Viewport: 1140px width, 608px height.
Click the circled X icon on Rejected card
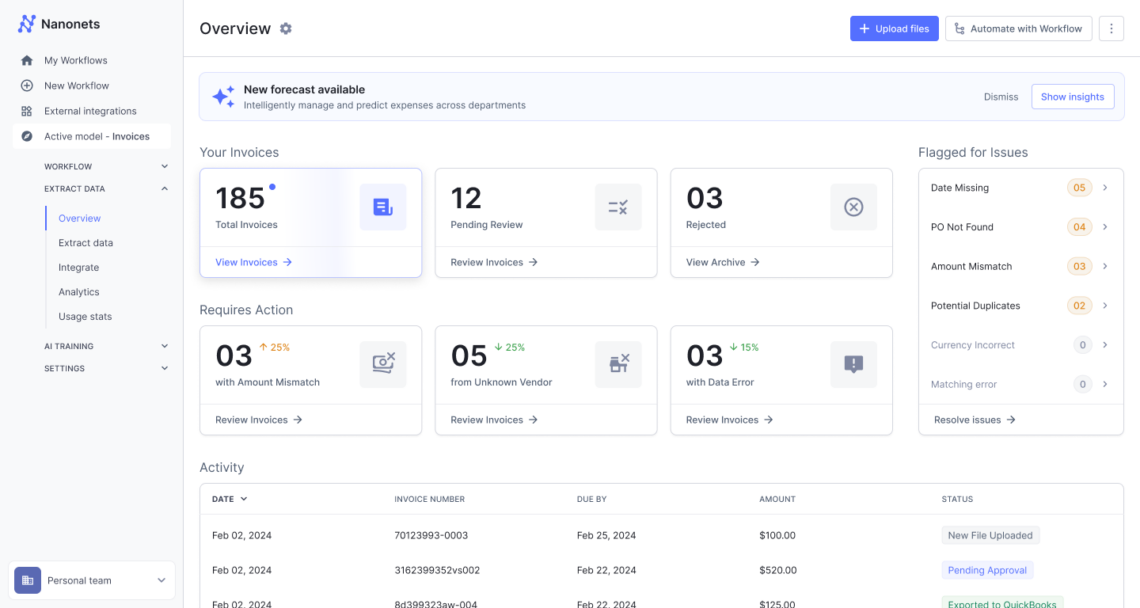[x=853, y=205]
